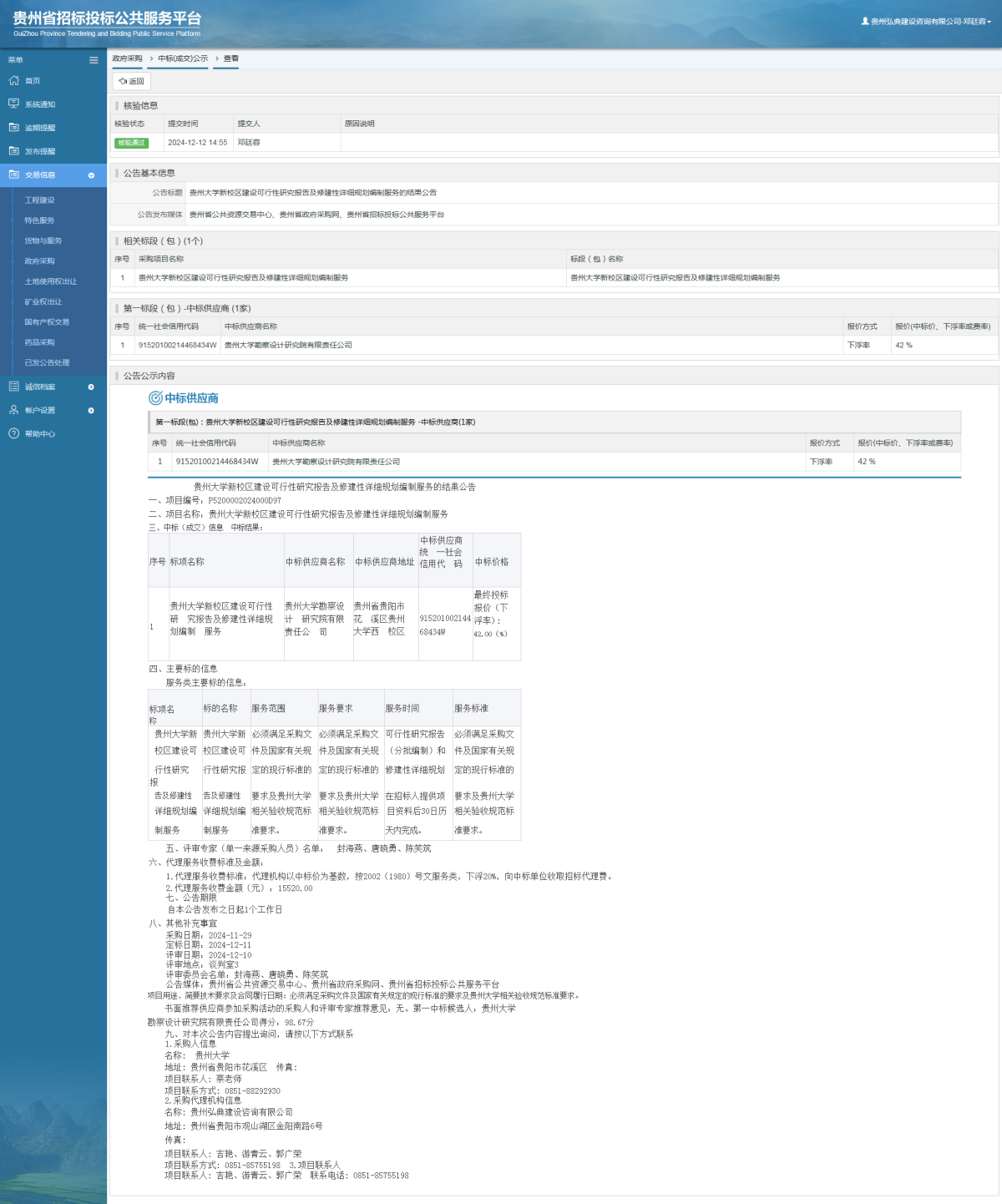This screenshot has width=1002, height=1204.
Task: Collapse the 交易信息 menu chevron
Action: coord(91,175)
